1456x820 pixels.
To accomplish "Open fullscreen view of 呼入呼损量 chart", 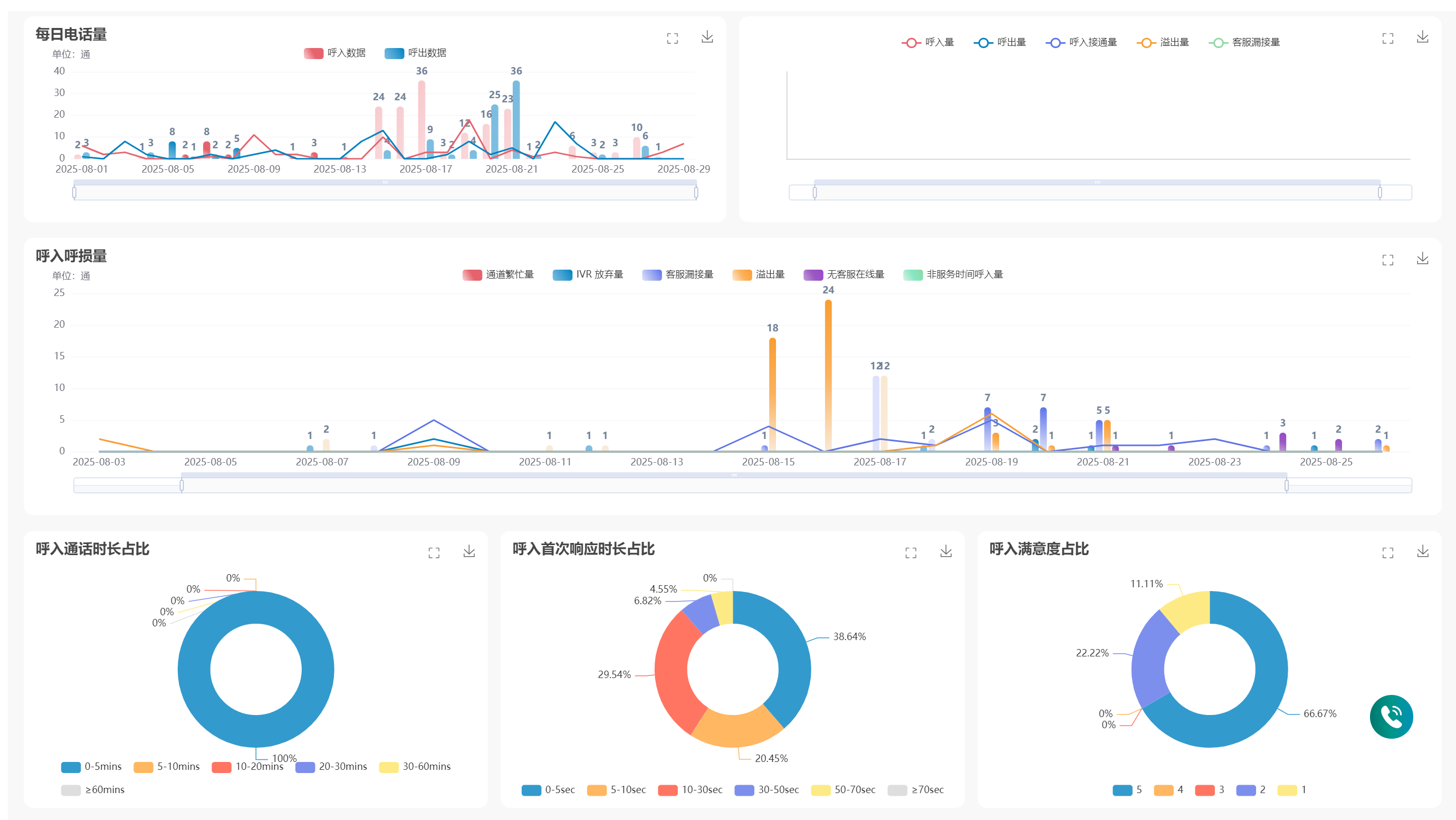I will click(1387, 260).
